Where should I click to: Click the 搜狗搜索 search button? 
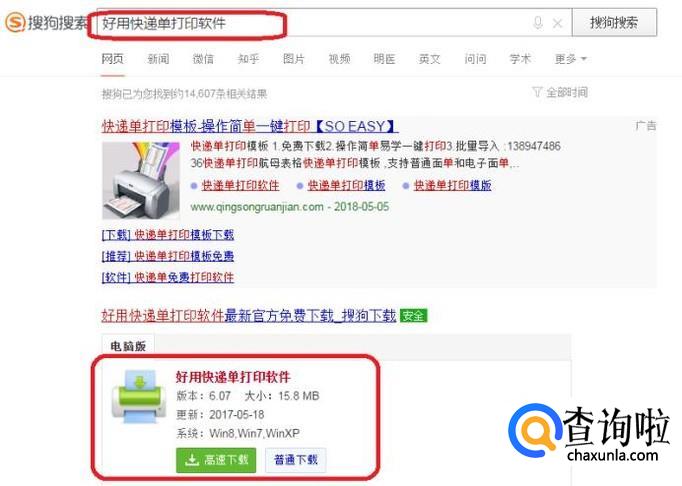(614, 23)
